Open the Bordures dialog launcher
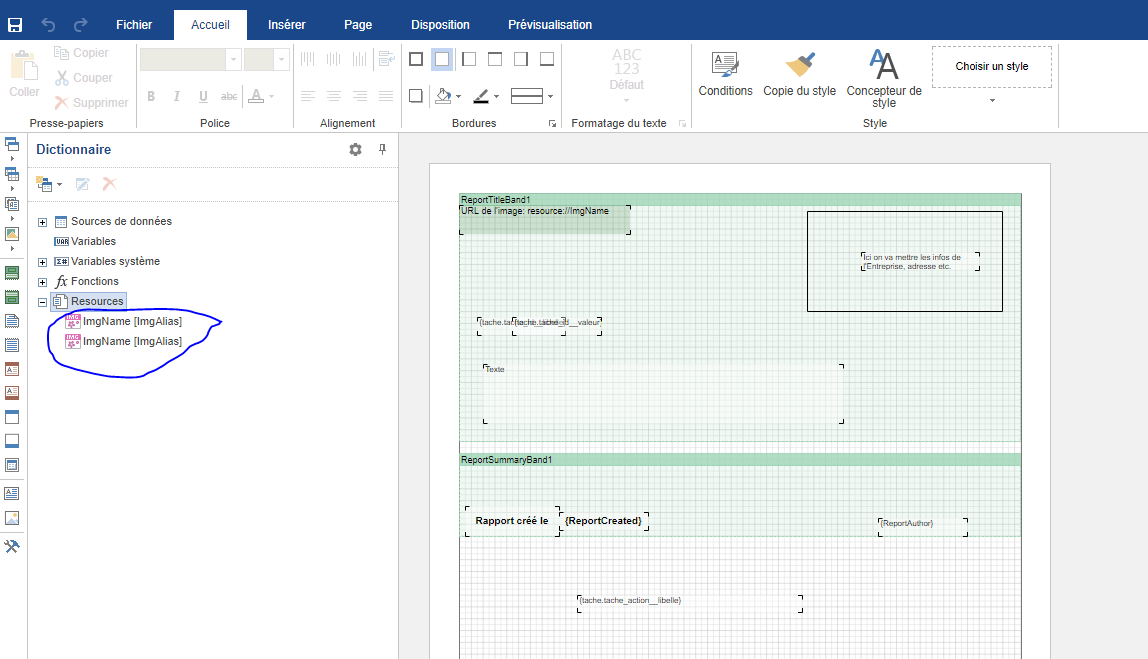The image size is (1148, 659). point(553,124)
